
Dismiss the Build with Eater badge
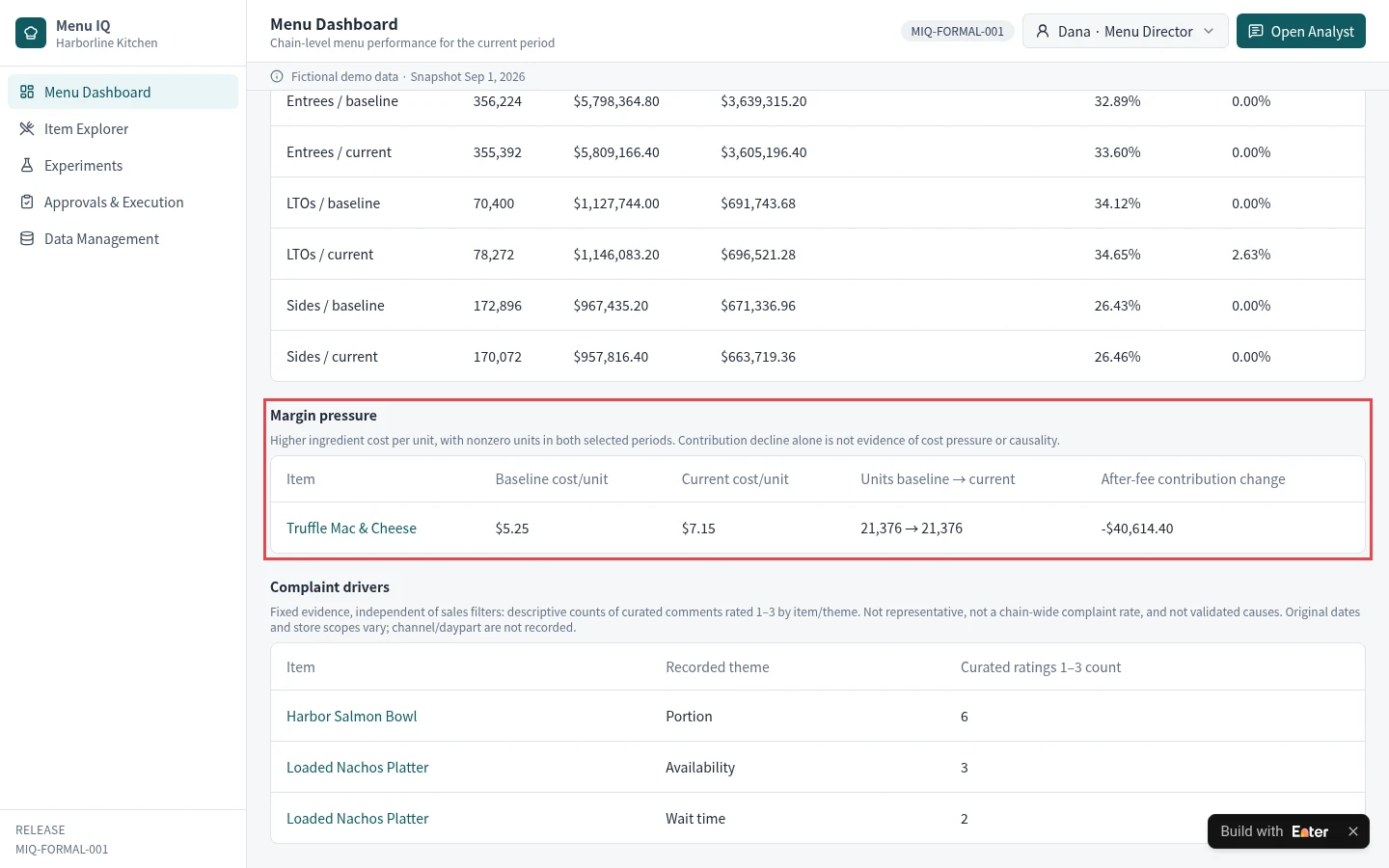click(x=1353, y=831)
